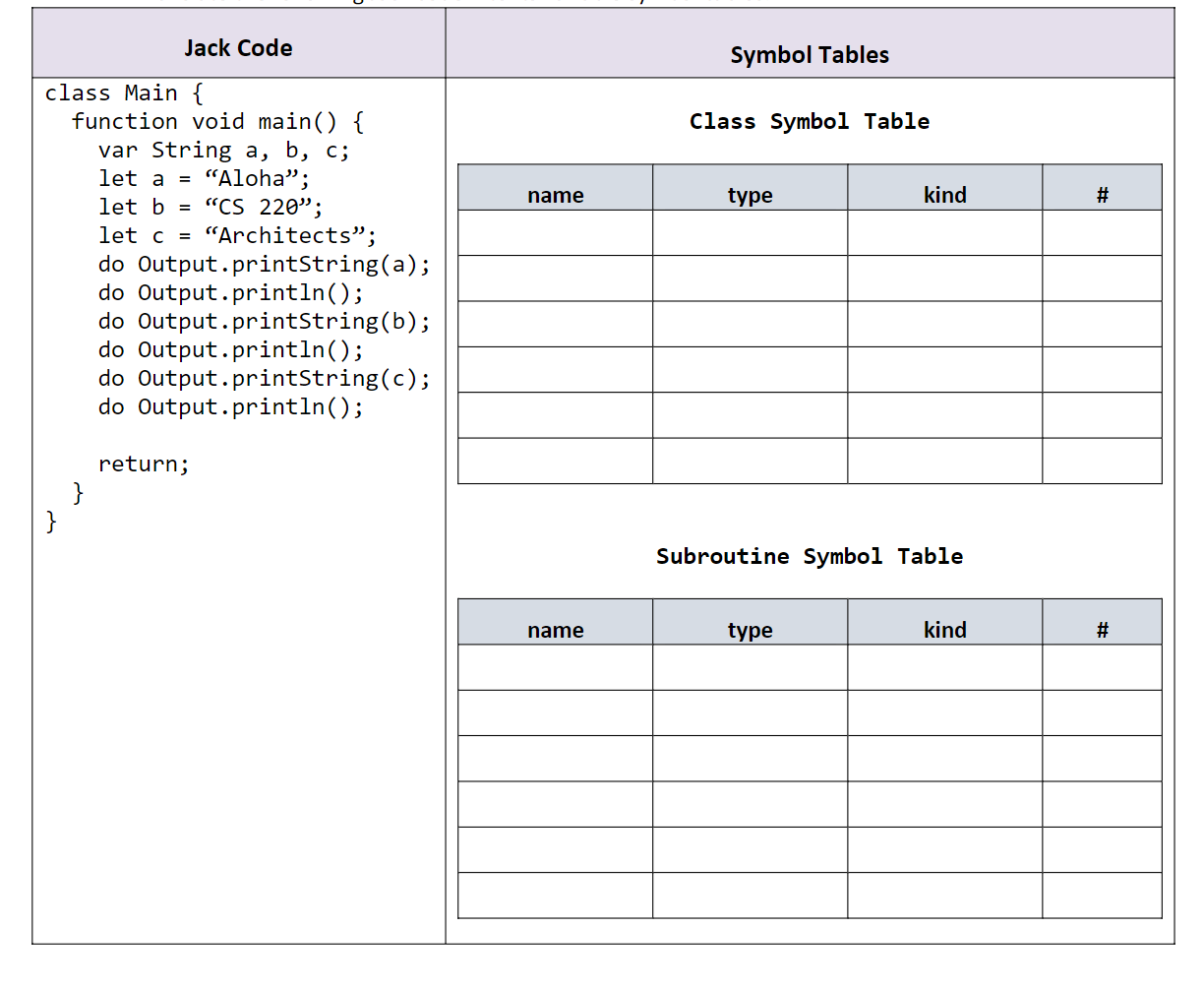Click the name header in Class Symbol Table
Viewport: 1204px width, 990px height.
pos(555,195)
